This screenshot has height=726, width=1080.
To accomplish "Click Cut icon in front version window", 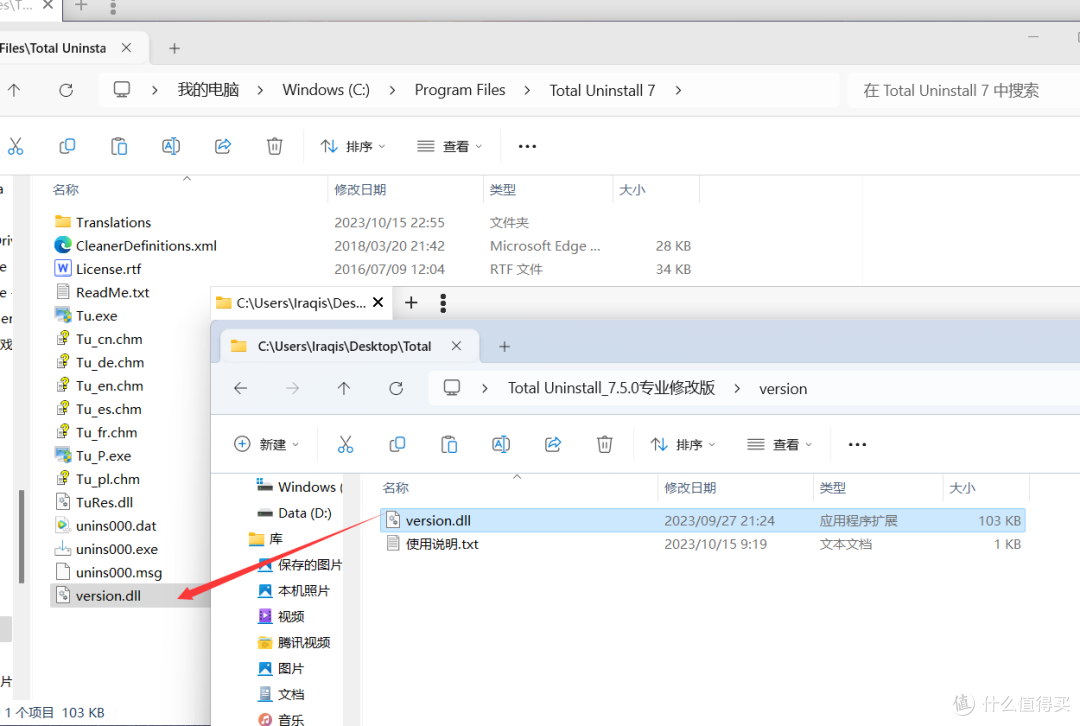I will pyautogui.click(x=345, y=444).
